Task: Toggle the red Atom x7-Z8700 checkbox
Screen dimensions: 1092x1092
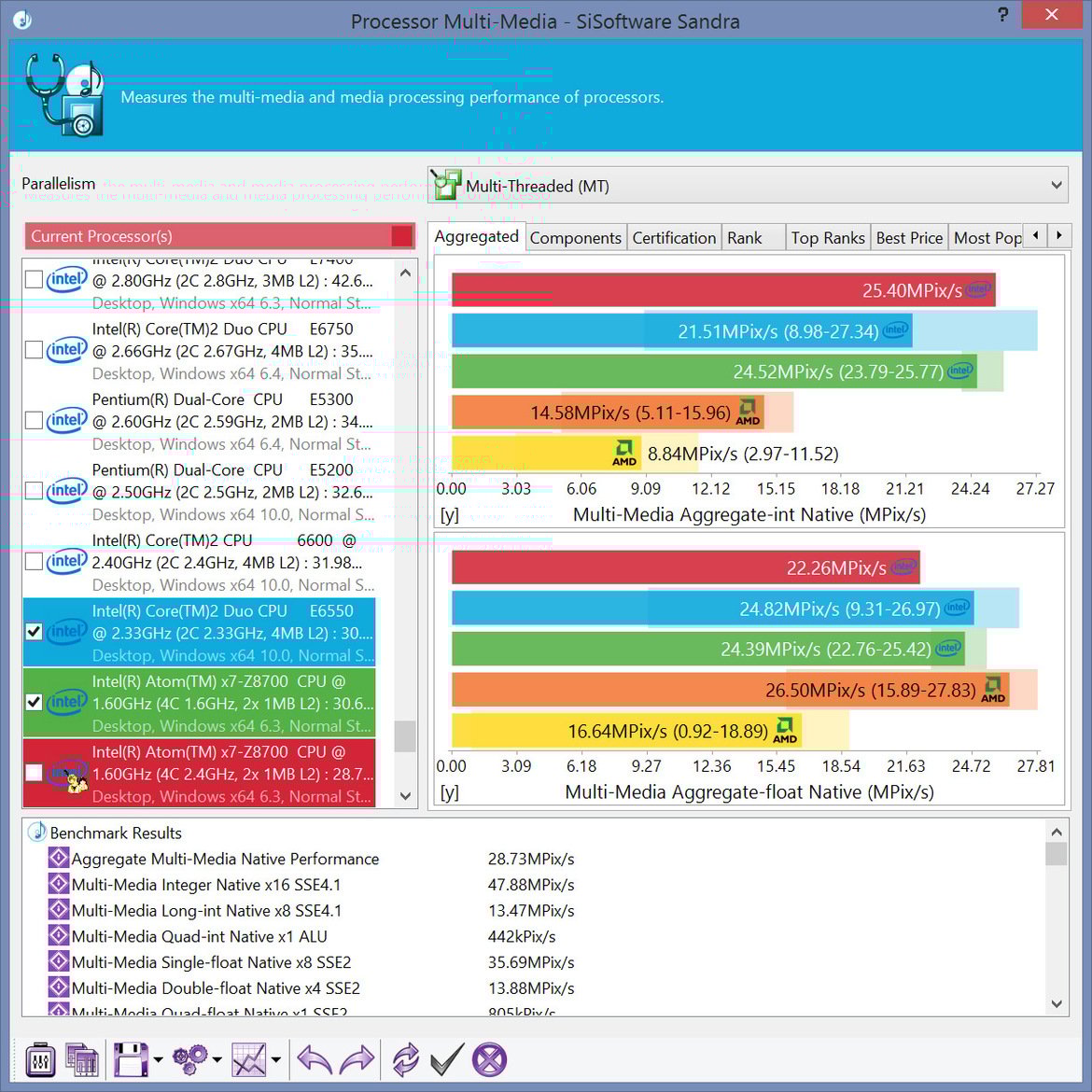Action: (x=34, y=773)
